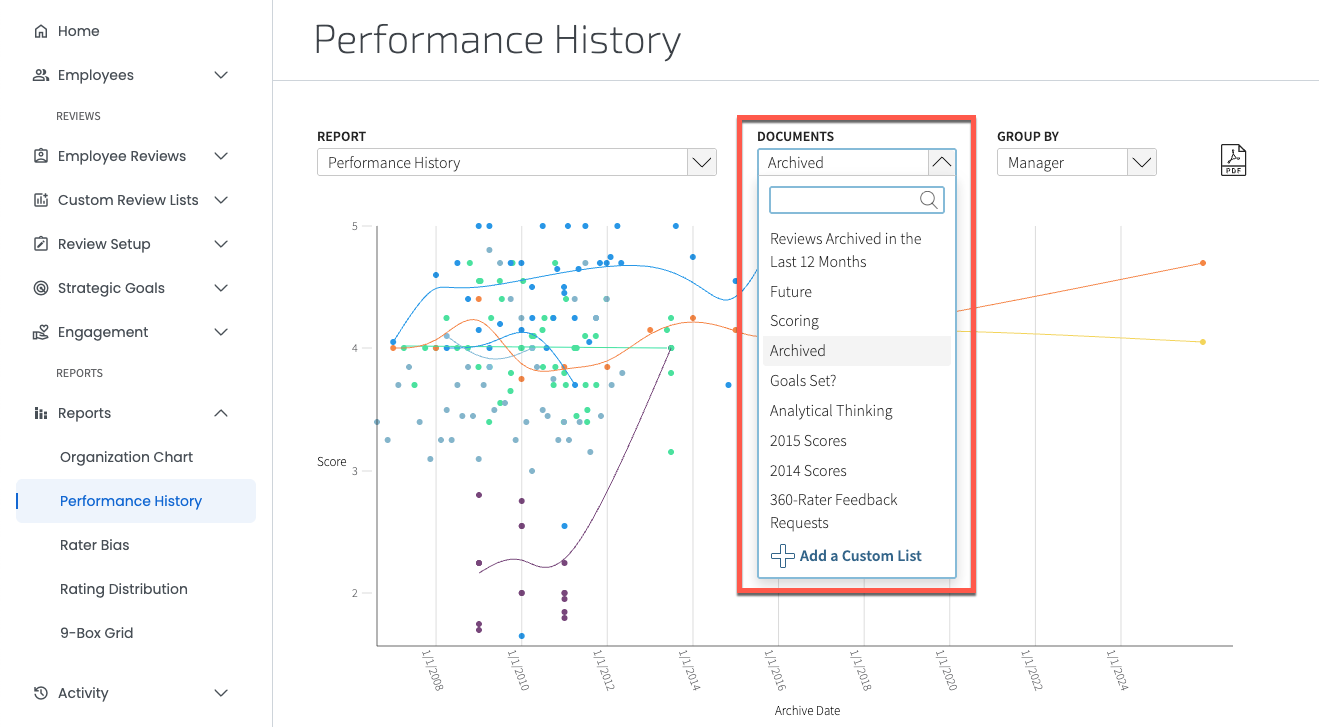Viewport: 1319px width, 727px height.
Task: Collapse the Reports sidebar section
Action: (x=221, y=413)
